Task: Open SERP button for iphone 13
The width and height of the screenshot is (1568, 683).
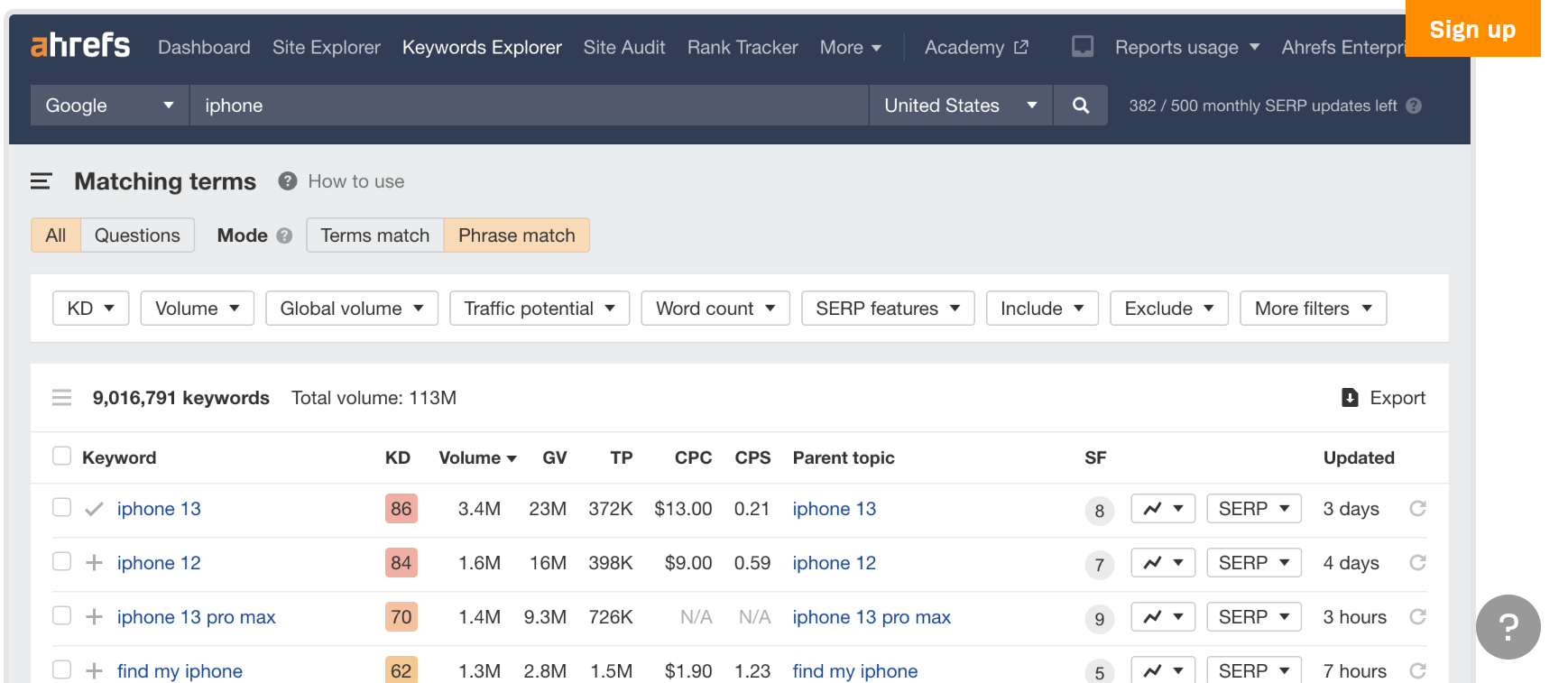Action: [x=1254, y=509]
